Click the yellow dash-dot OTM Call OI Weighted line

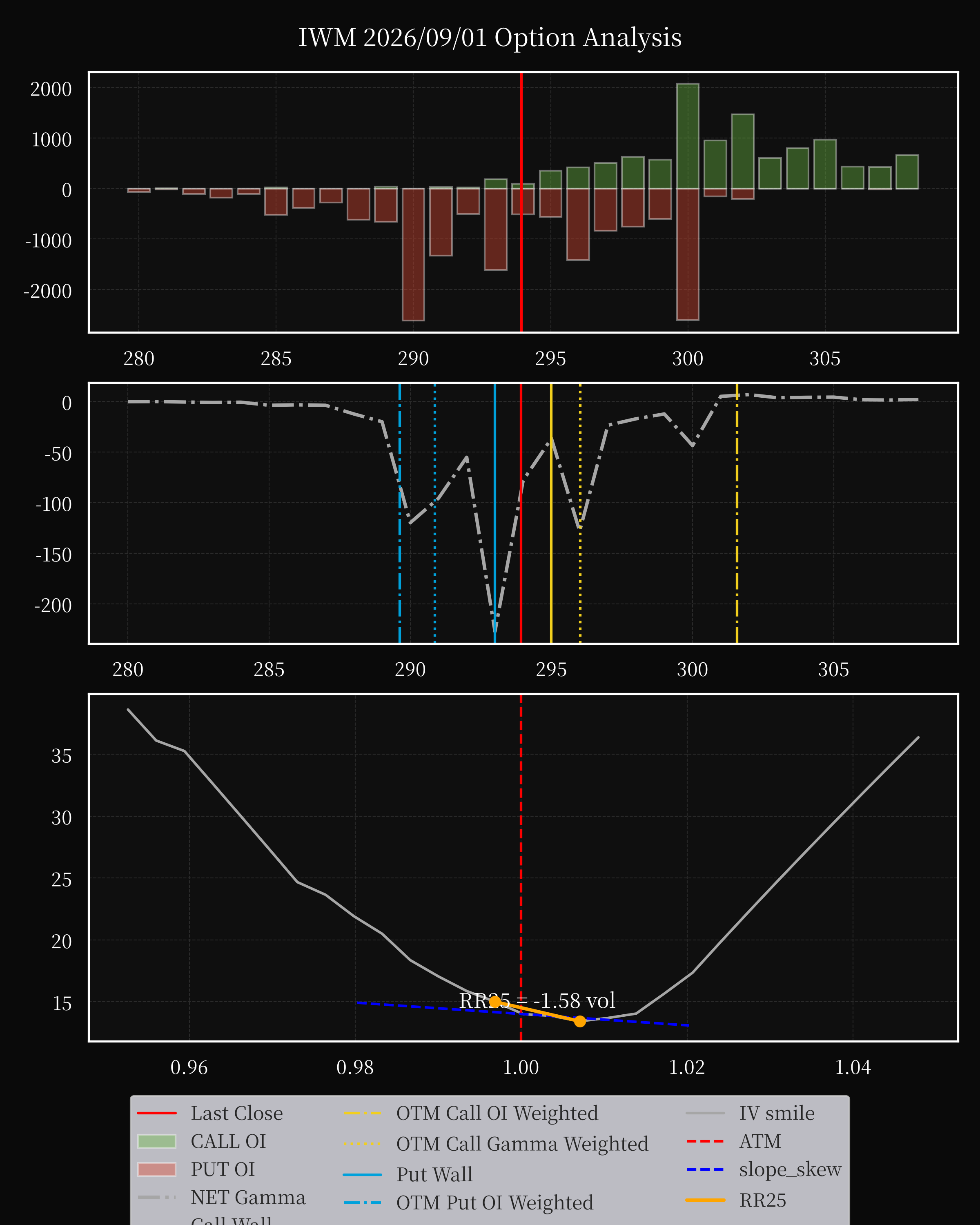click(737, 513)
